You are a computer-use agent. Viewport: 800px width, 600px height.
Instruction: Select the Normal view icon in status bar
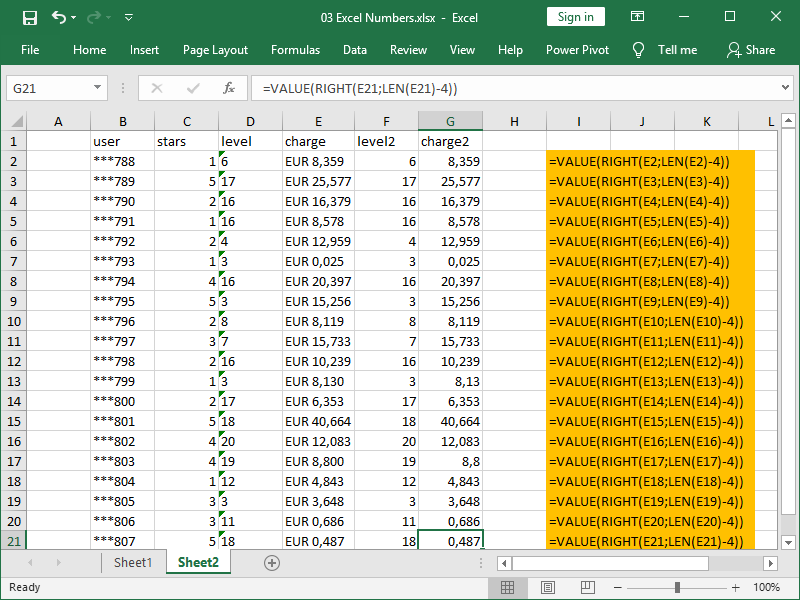(x=508, y=588)
